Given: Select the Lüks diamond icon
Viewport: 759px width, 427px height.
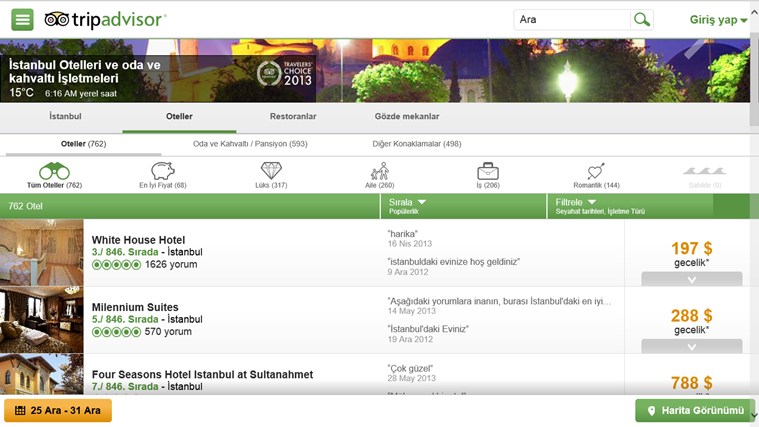Looking at the screenshot, I should (271, 171).
